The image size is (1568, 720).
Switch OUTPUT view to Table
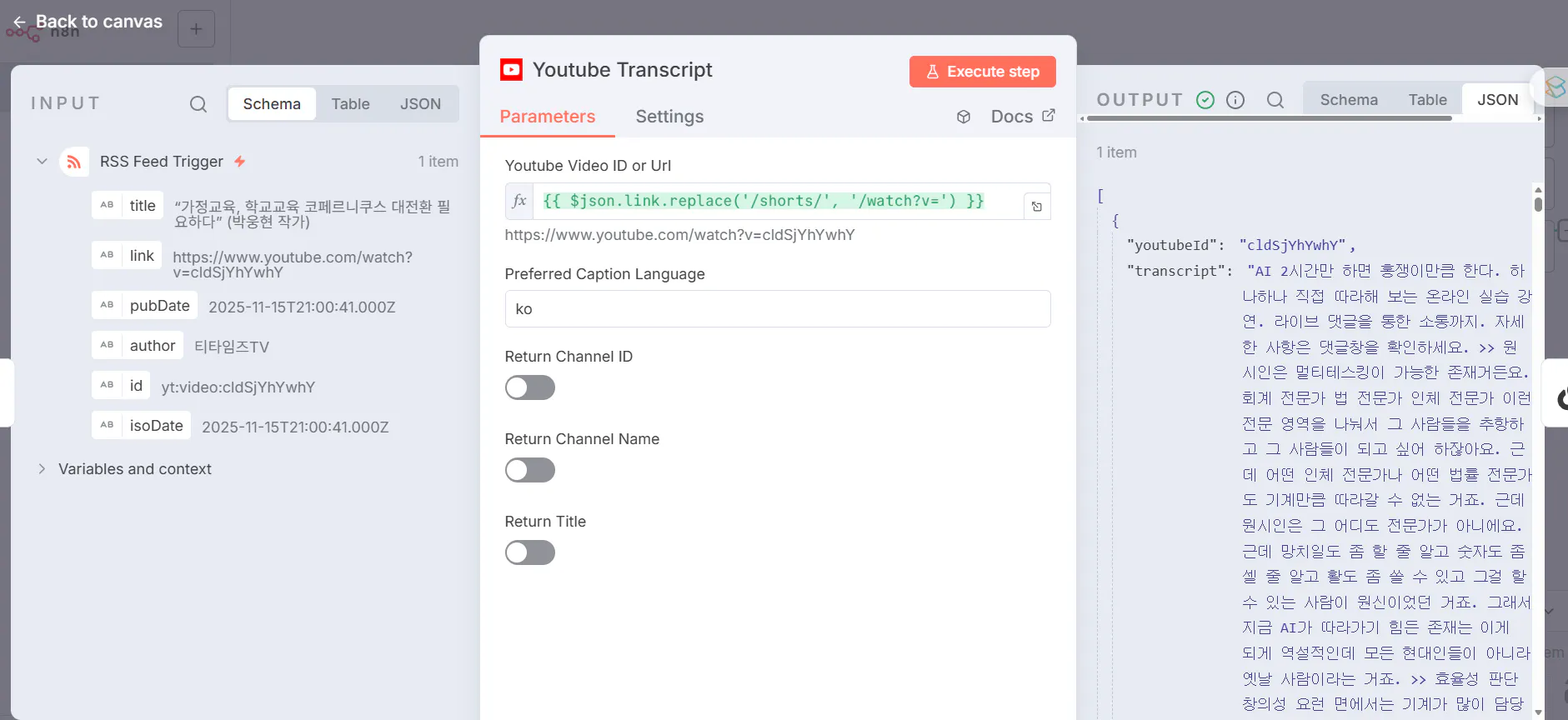[x=1427, y=100]
